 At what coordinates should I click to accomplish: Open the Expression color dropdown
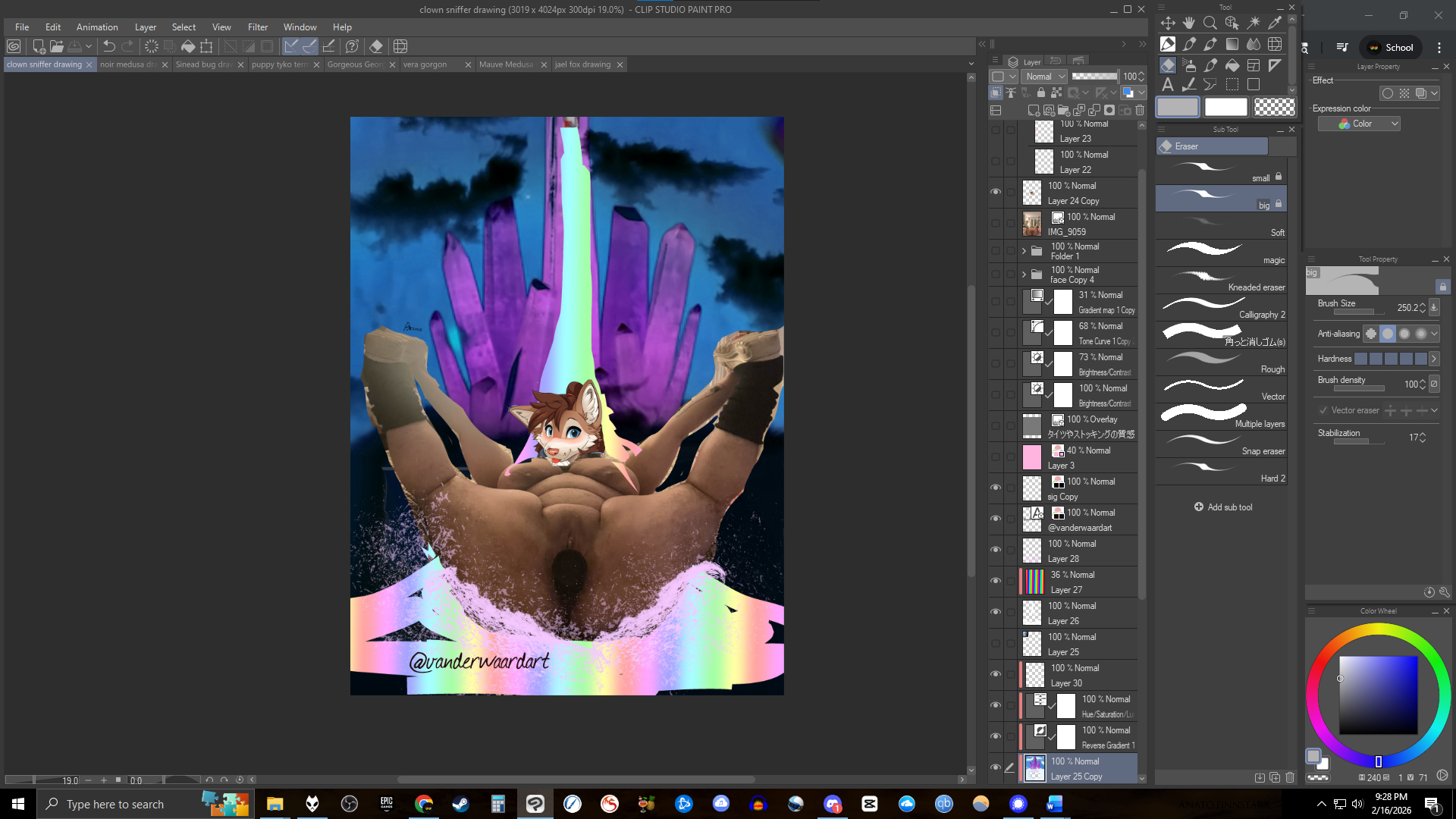pyautogui.click(x=1359, y=124)
